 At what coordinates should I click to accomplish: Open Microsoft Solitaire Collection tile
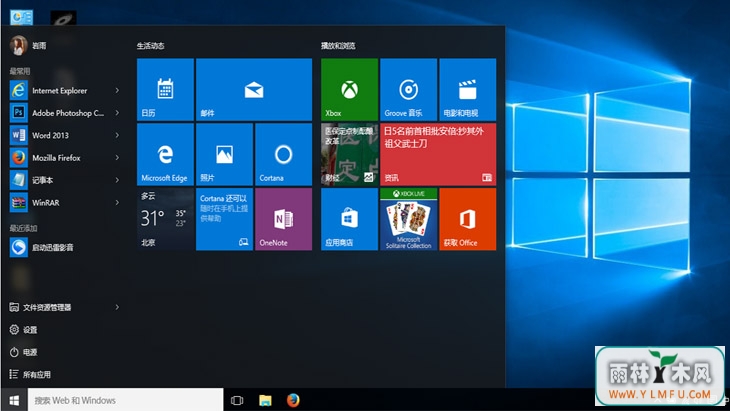pos(408,219)
